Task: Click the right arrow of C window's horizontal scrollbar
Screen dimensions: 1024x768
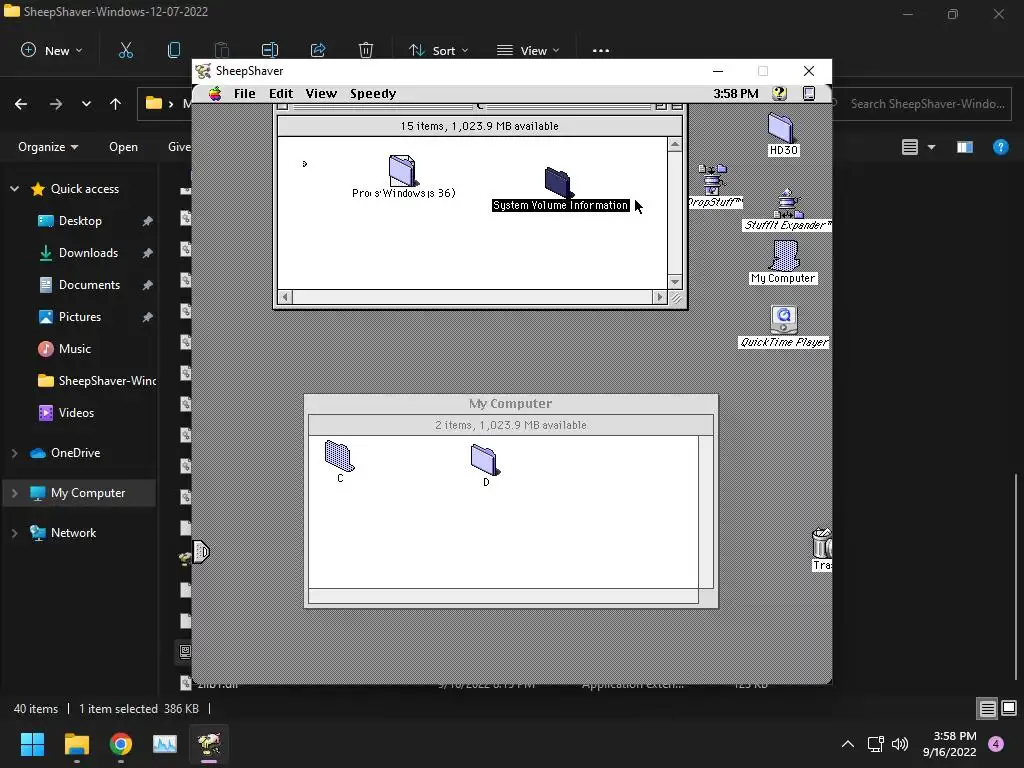Action: point(659,297)
